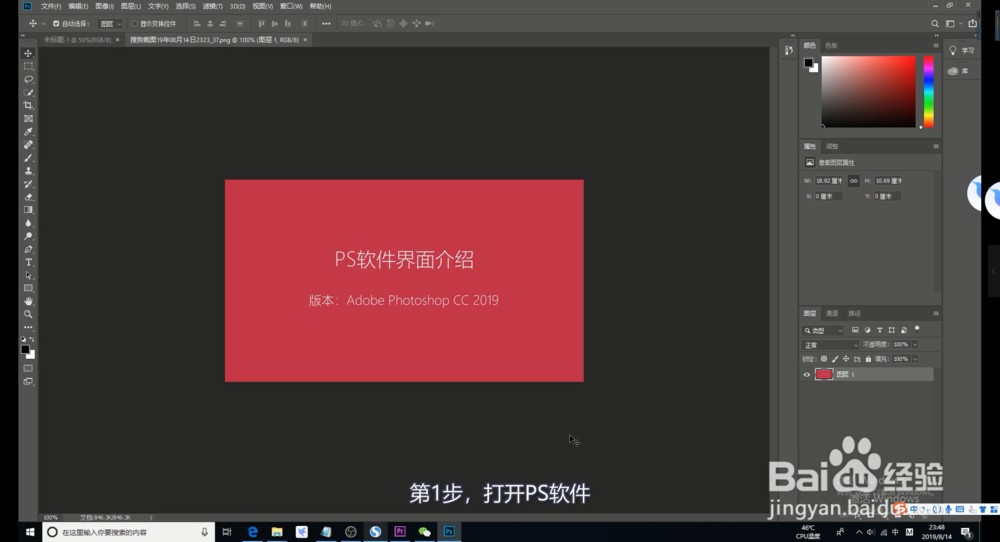Open the Edit Toolbar three-dots button
Image resolution: width=1000 pixels, height=542 pixels.
click(28, 327)
